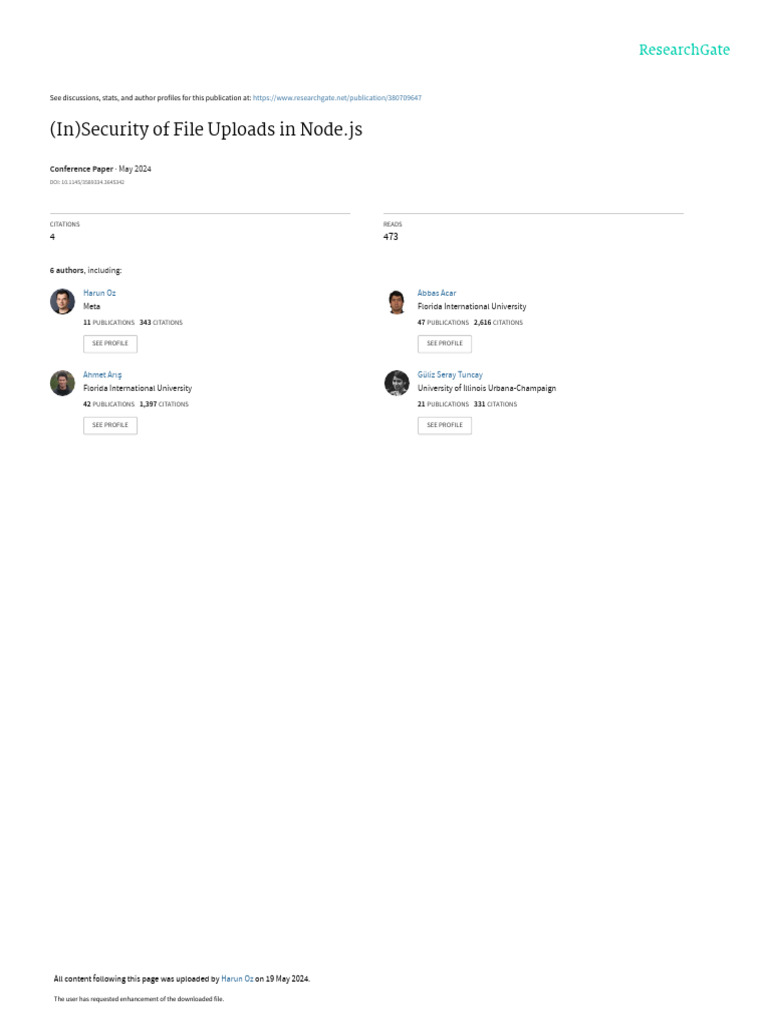Click the DOI number text
Viewport: 768px width, 1024px height.
[87, 182]
